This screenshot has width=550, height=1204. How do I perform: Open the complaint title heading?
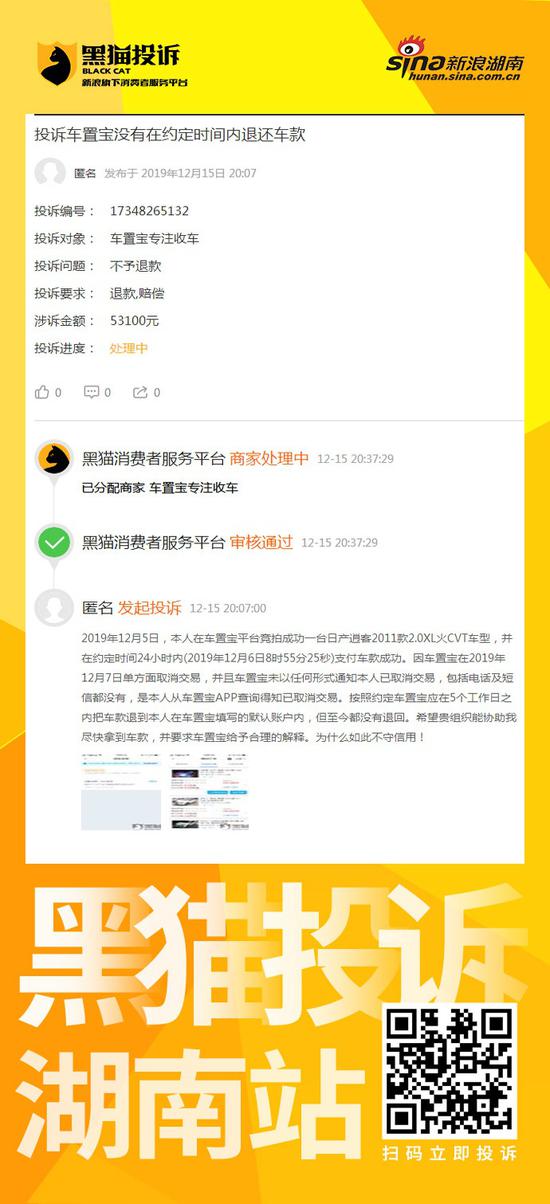pyautogui.click(x=170, y=134)
